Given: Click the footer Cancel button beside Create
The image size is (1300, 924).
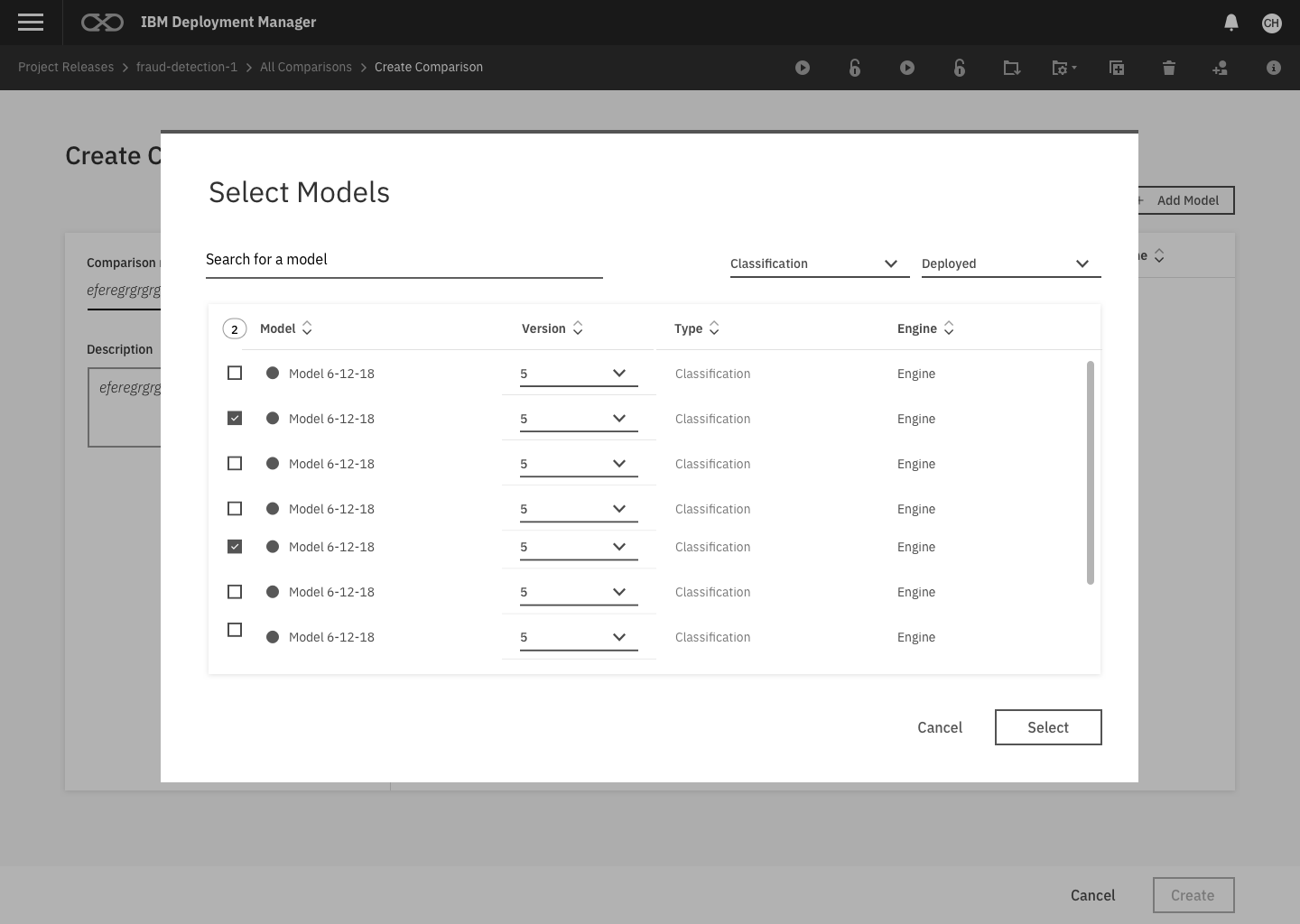Looking at the screenshot, I should pyautogui.click(x=1092, y=895).
